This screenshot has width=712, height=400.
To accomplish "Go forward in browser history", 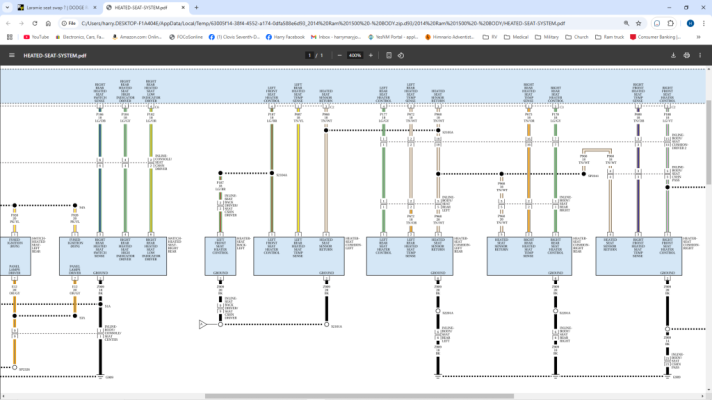I will point(21,23).
